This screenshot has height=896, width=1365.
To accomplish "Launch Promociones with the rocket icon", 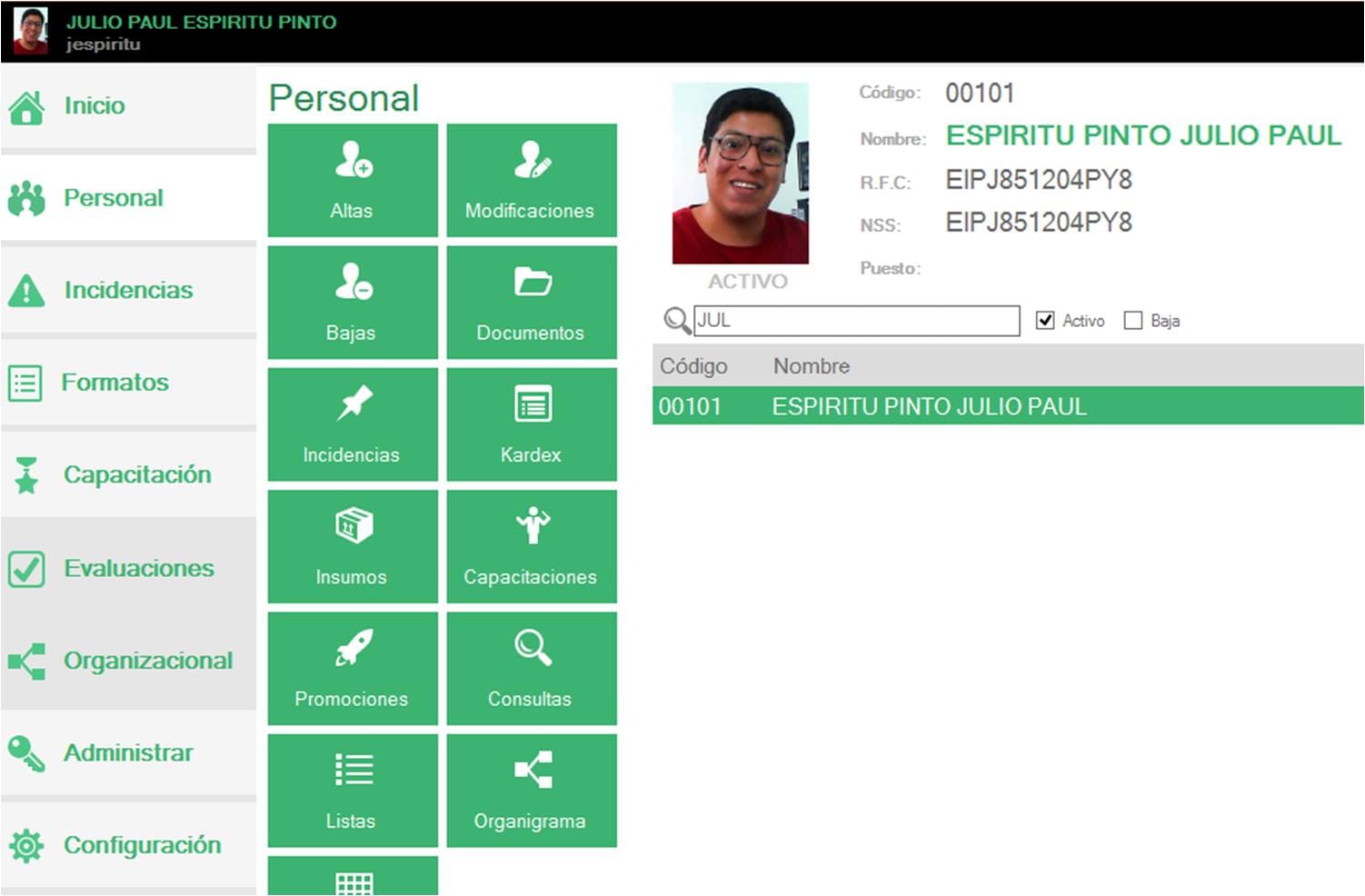I will (352, 668).
